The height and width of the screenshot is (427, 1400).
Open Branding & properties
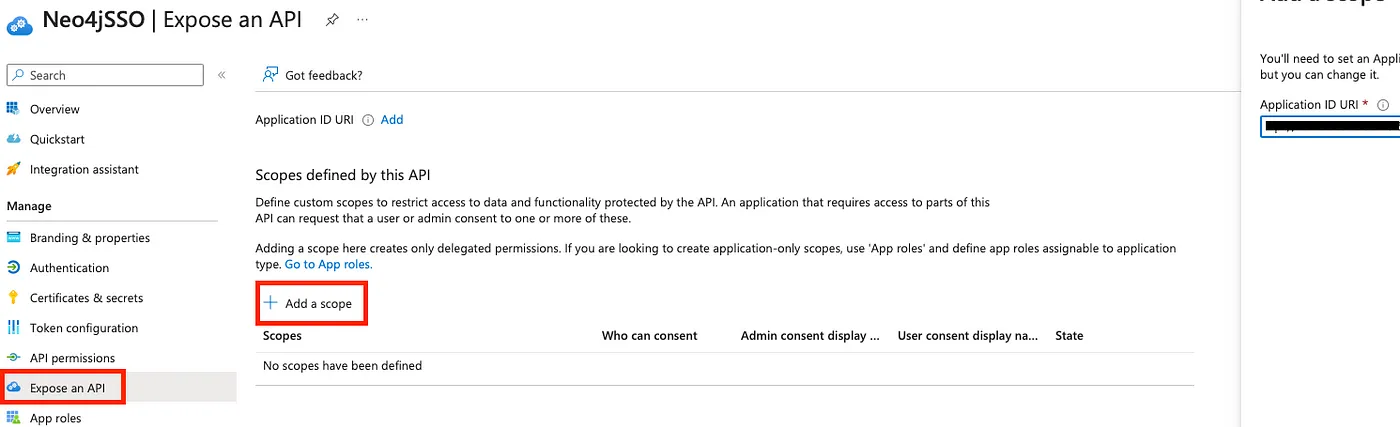pos(89,238)
